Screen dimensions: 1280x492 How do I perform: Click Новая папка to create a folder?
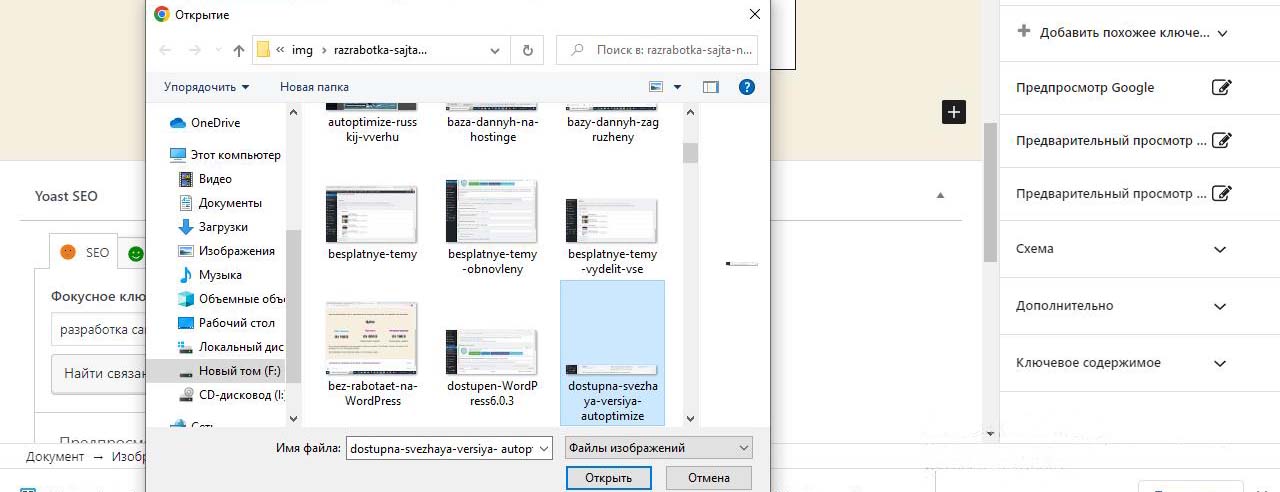[314, 87]
